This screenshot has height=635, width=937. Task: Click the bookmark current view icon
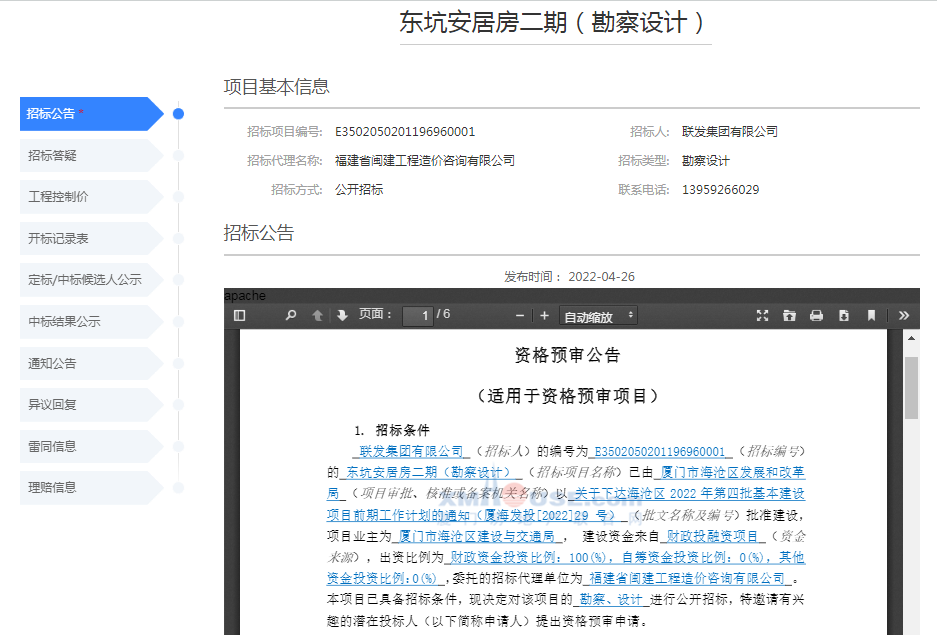click(x=871, y=315)
